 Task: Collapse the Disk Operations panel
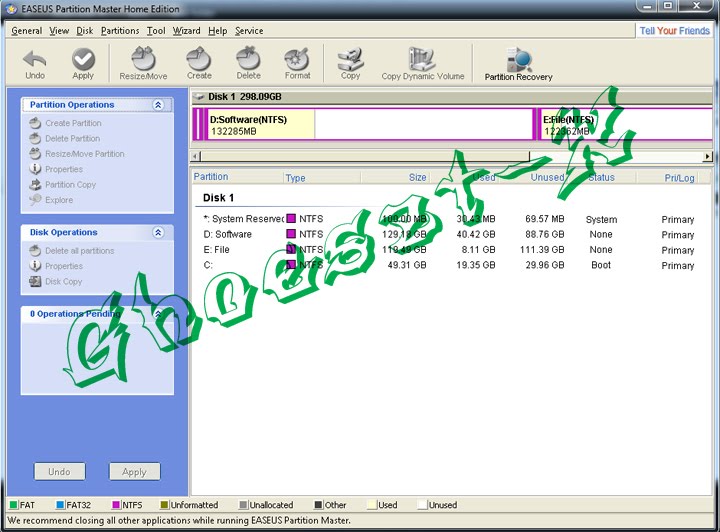(x=158, y=232)
